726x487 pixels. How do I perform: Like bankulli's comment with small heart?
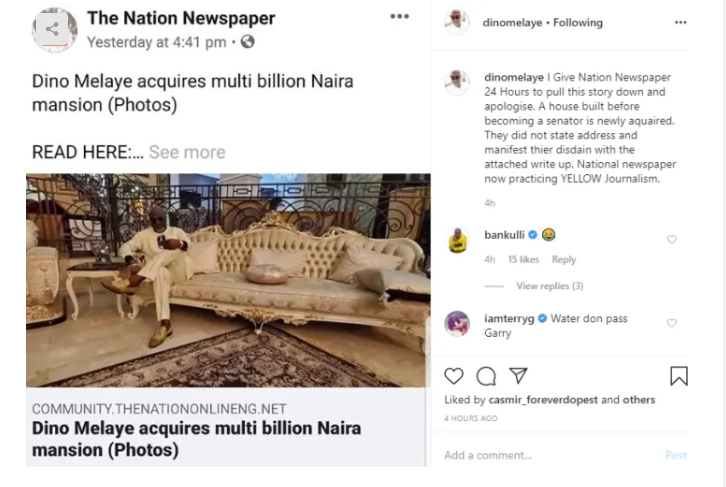pos(671,239)
